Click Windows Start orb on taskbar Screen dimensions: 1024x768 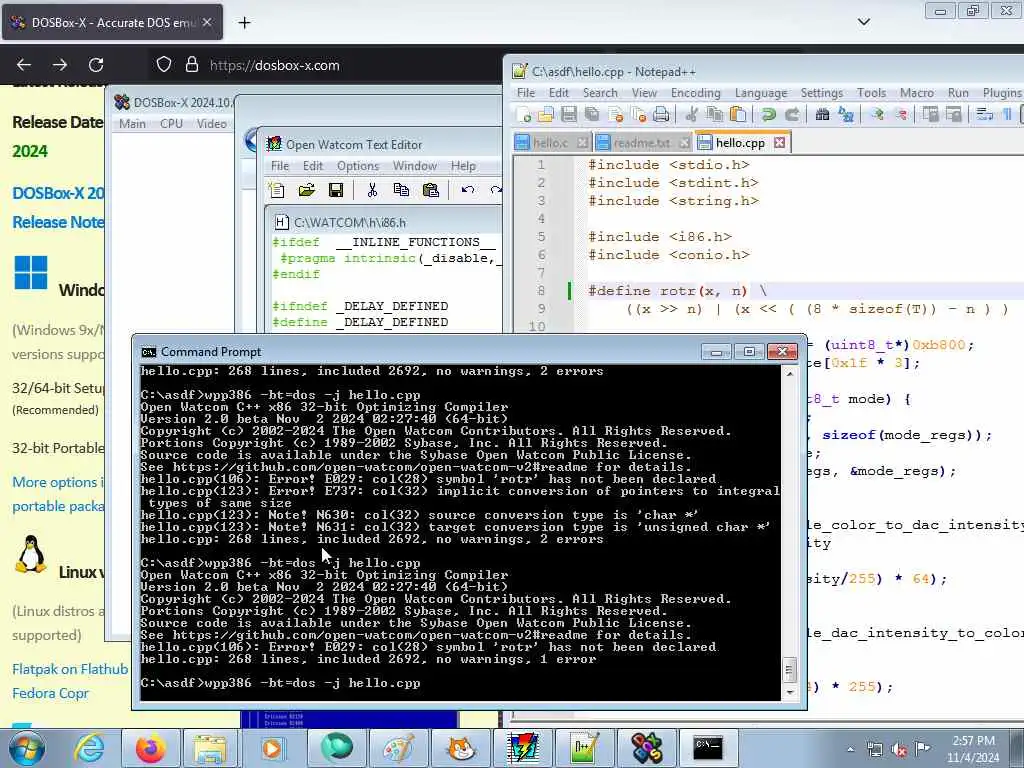pos(26,748)
